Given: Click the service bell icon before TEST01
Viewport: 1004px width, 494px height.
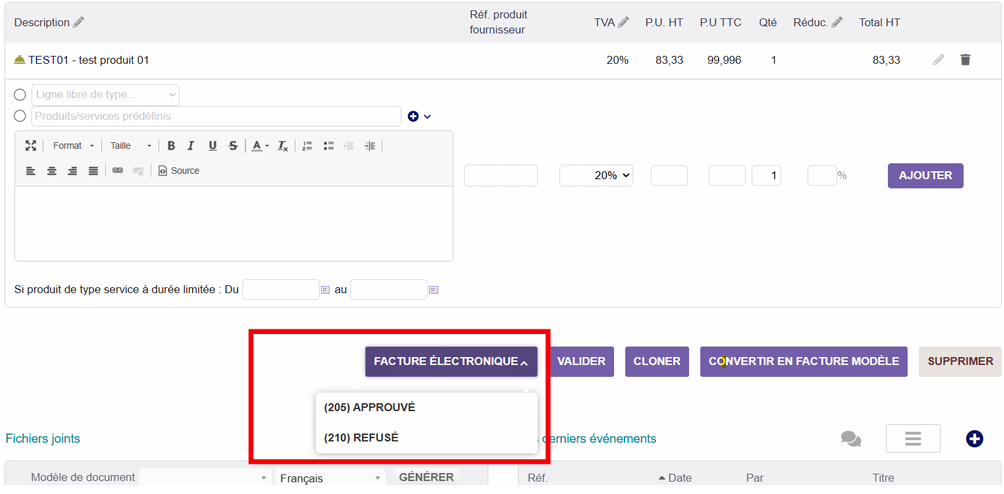Looking at the screenshot, I should tap(20, 60).
